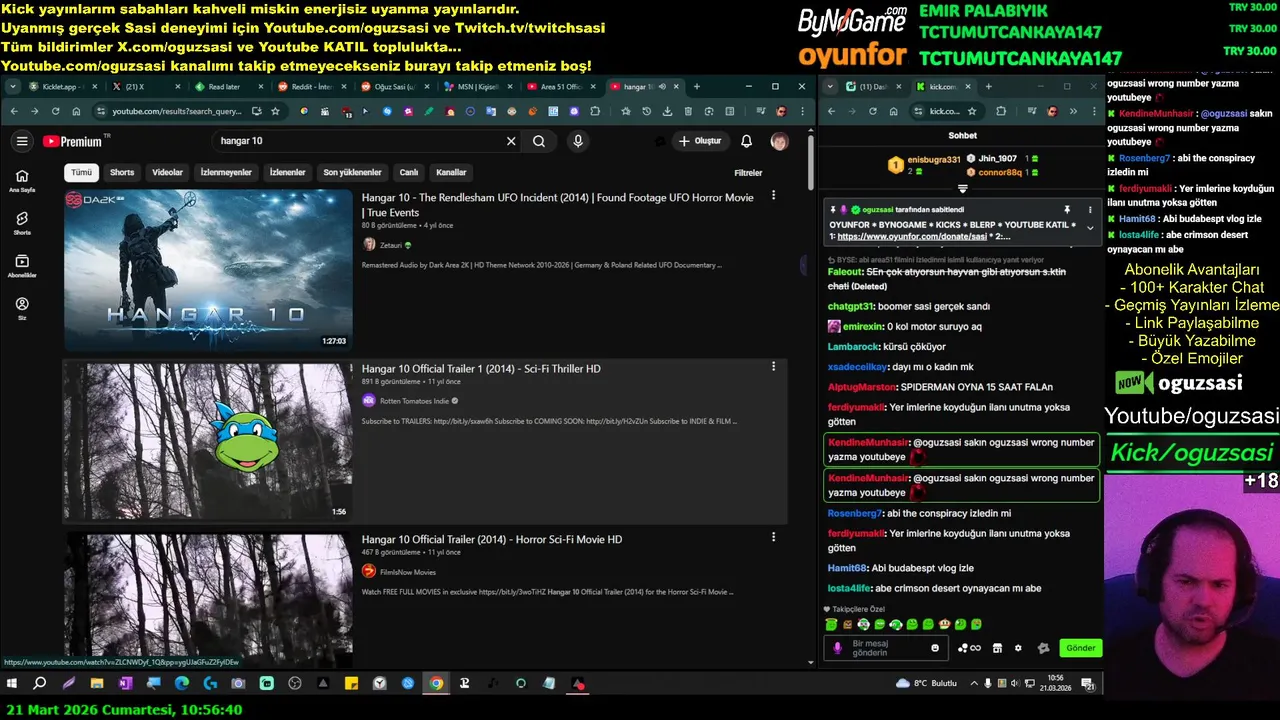Expand the pinned oguzsasi chat message
This screenshot has width=1280, height=720.
tap(1090, 229)
